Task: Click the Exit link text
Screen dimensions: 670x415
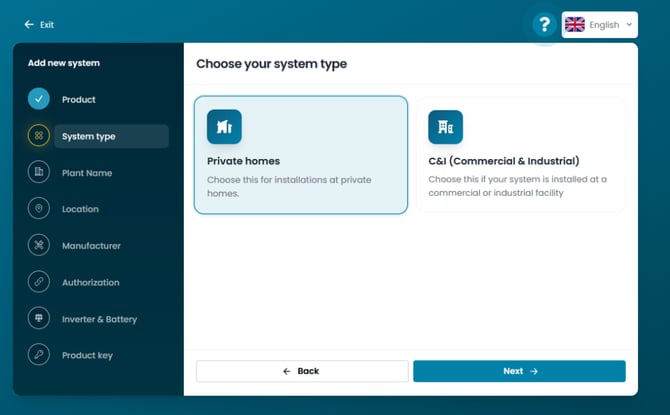Action: pos(47,25)
